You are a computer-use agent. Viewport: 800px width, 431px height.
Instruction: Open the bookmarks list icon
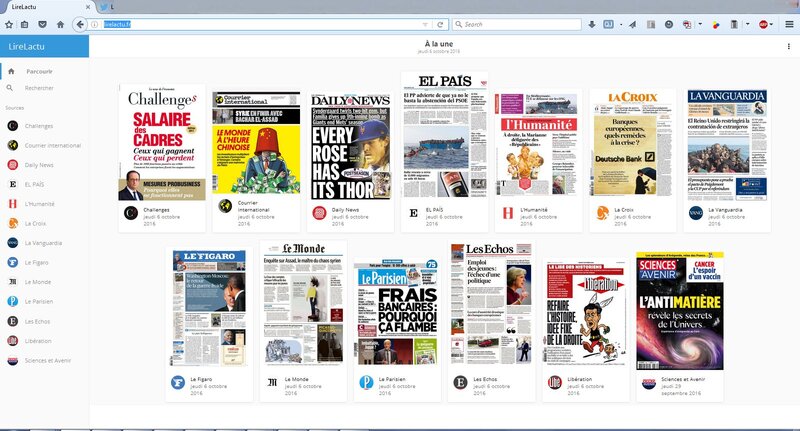[x=24, y=24]
